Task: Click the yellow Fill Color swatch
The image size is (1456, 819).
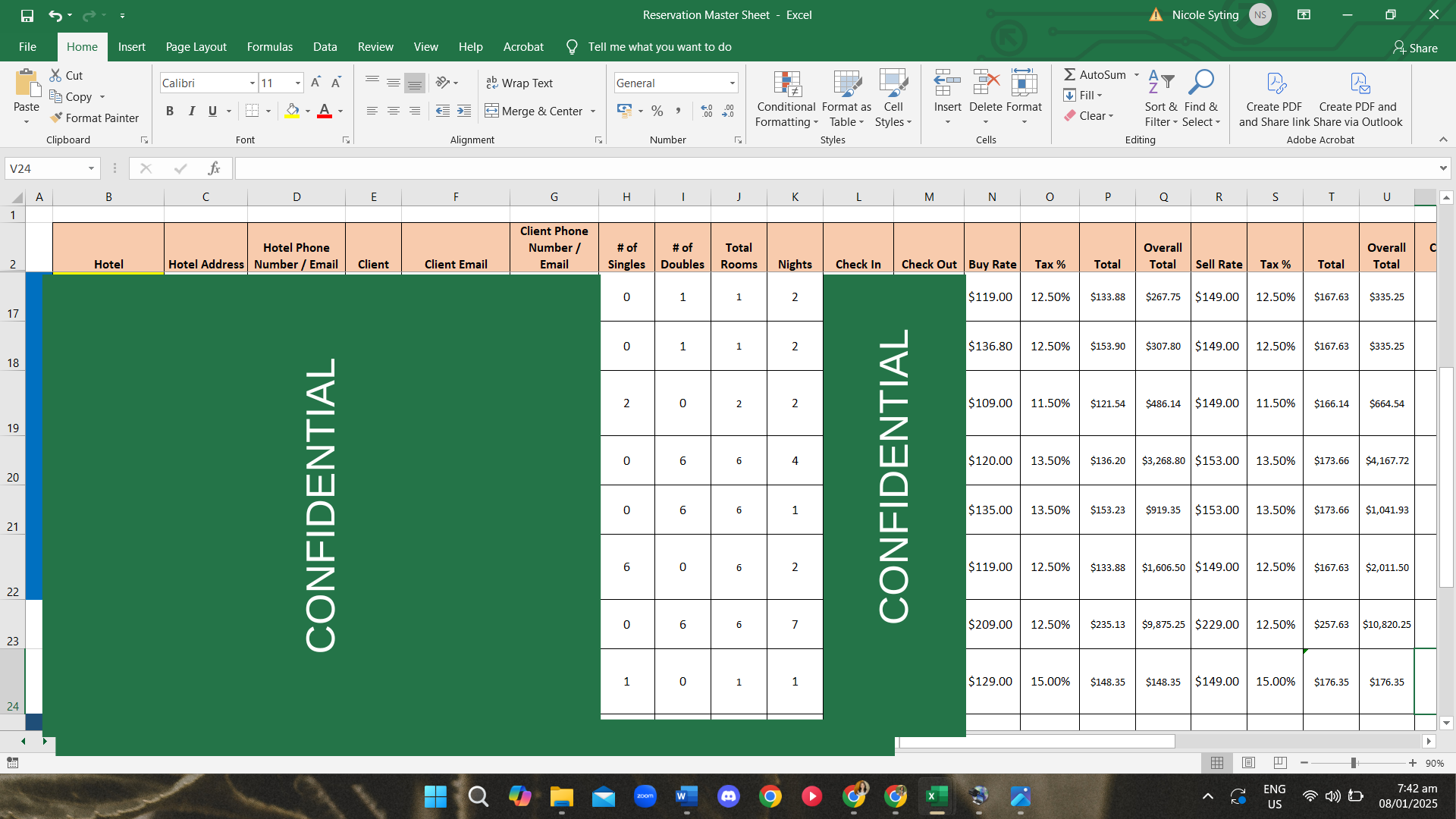Action: click(293, 111)
